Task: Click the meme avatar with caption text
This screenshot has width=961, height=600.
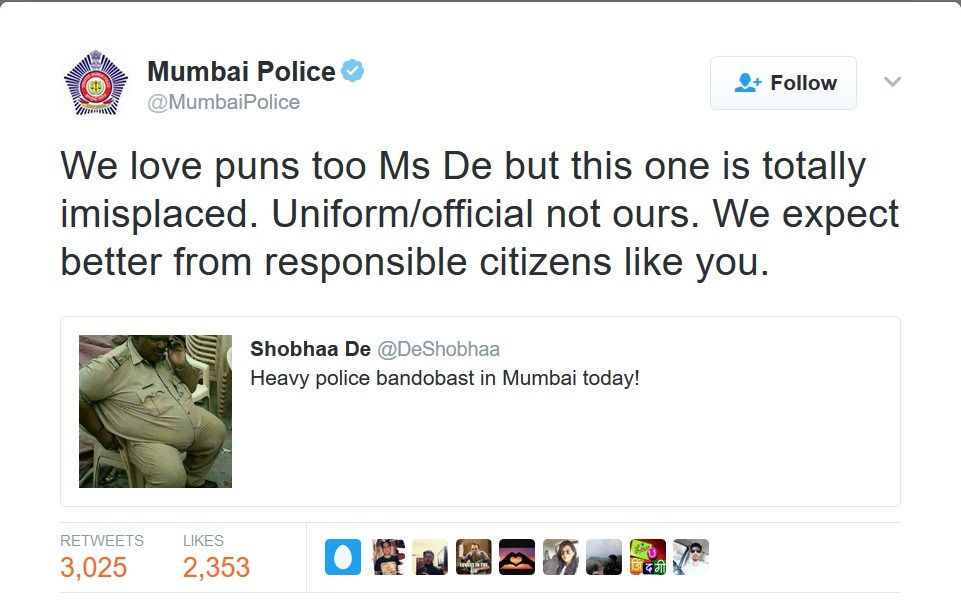Action: pyautogui.click(x=473, y=557)
